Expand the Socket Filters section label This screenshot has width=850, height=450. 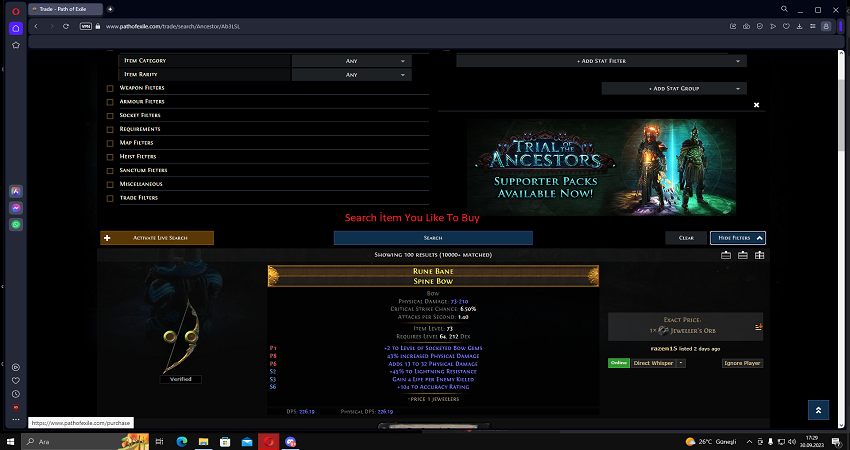[140, 115]
